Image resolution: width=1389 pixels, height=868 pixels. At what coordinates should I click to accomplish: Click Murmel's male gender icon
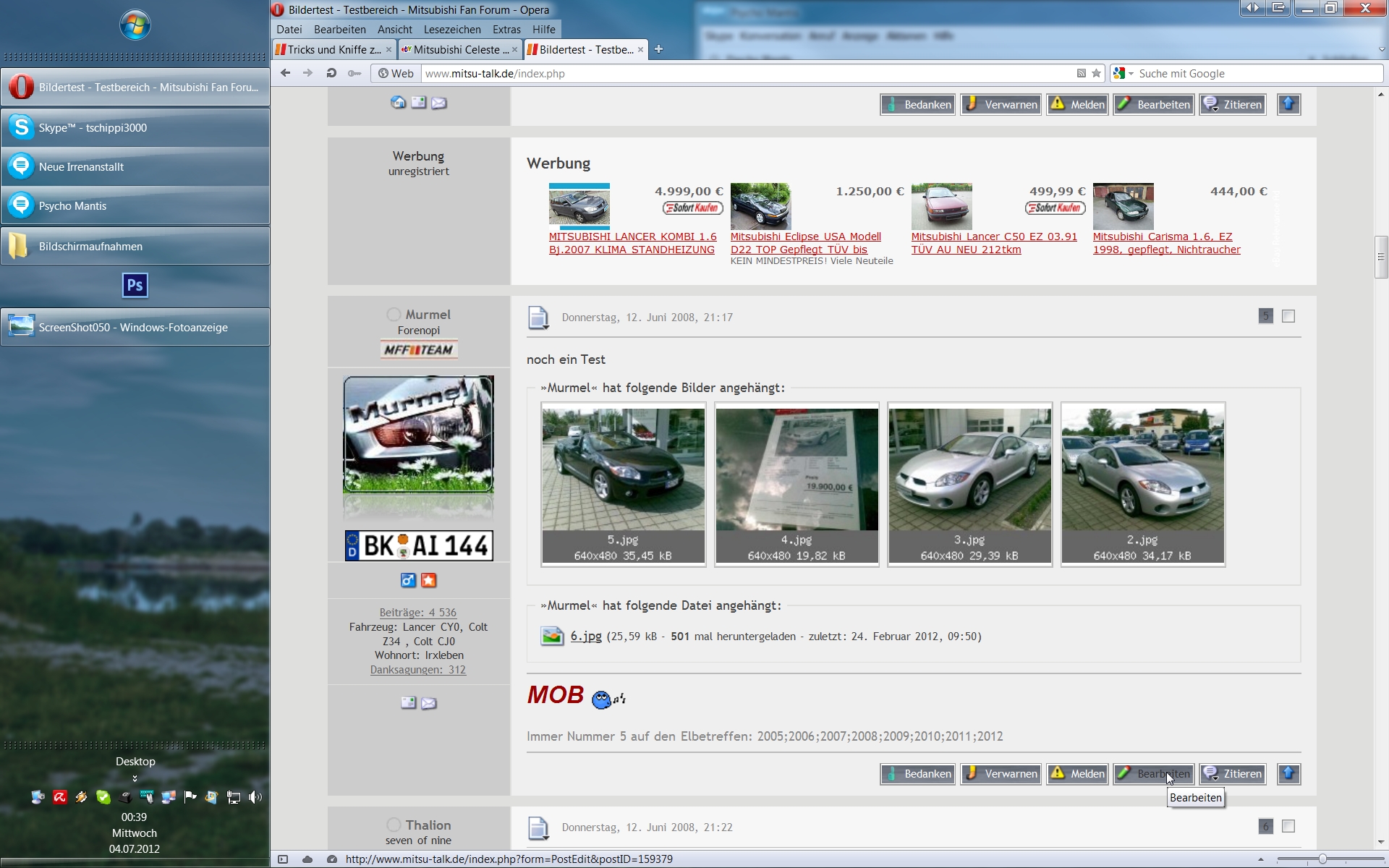pos(408,580)
